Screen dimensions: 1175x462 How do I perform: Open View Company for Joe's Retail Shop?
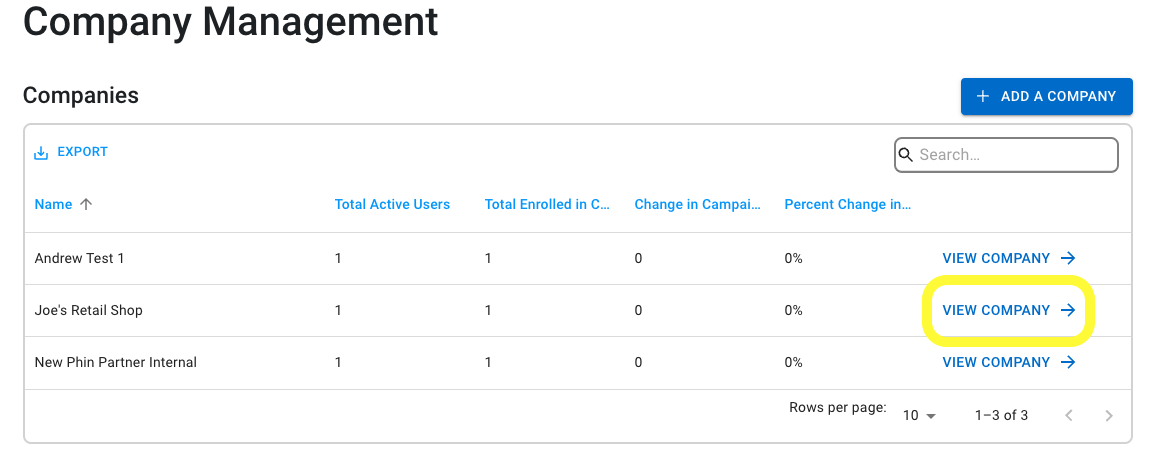[1009, 310]
